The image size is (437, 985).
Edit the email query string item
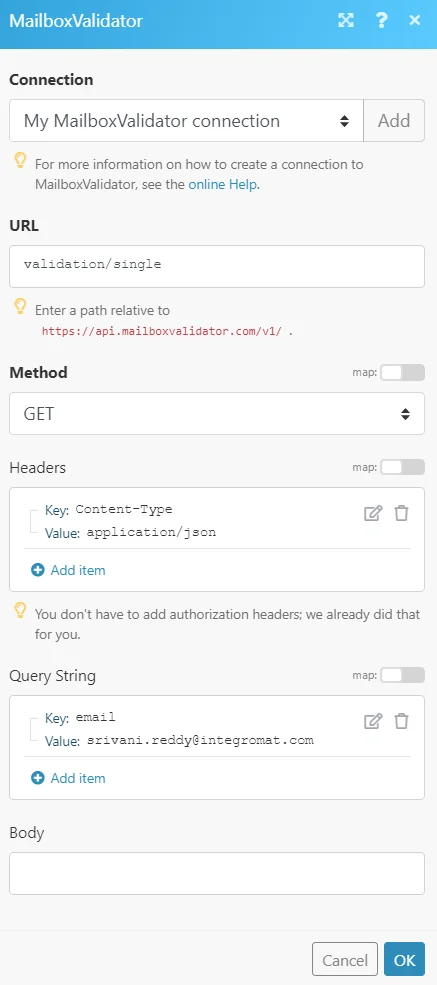[x=373, y=721]
